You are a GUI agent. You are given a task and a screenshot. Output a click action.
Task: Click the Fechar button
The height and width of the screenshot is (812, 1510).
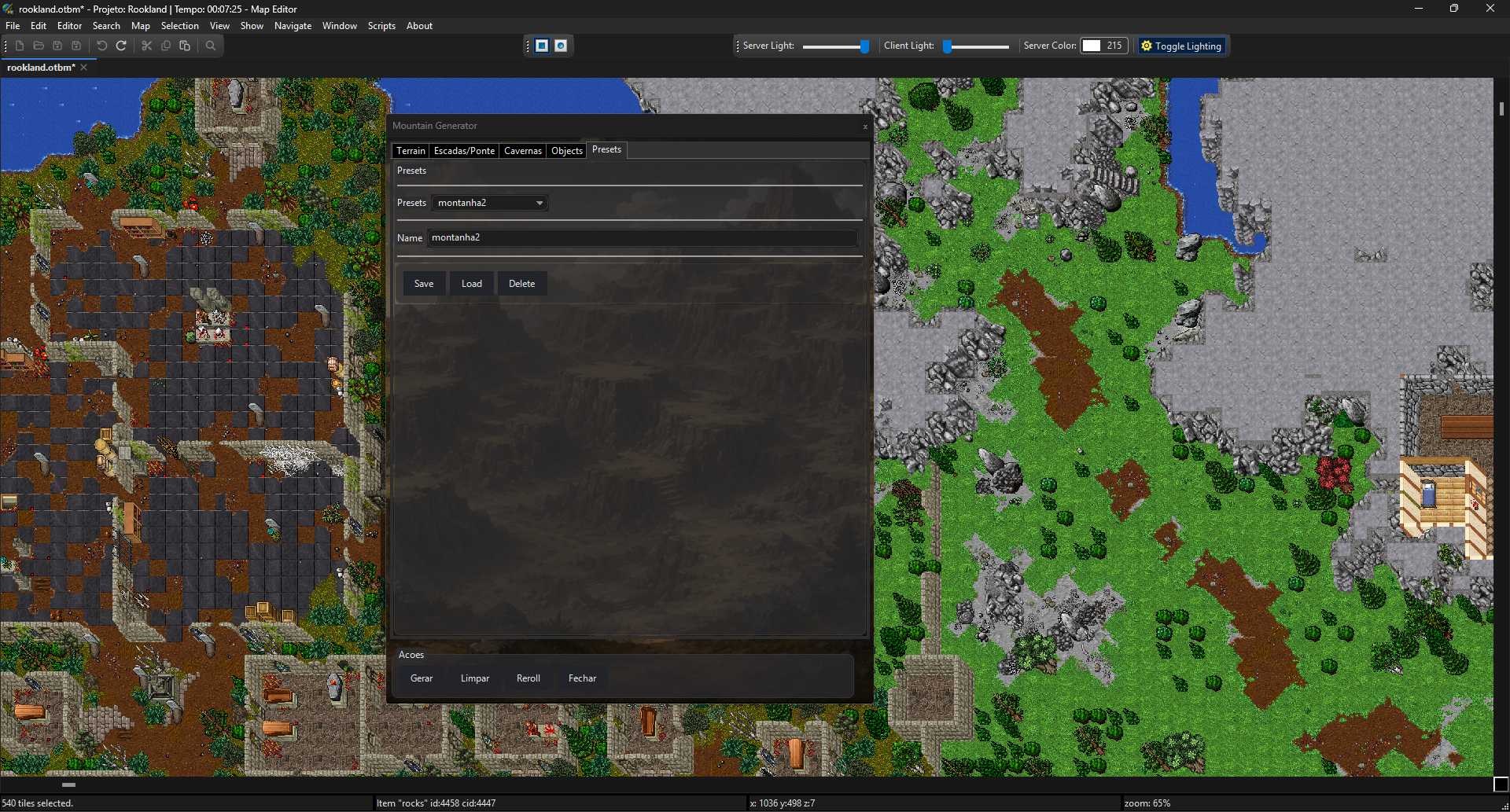tap(583, 678)
